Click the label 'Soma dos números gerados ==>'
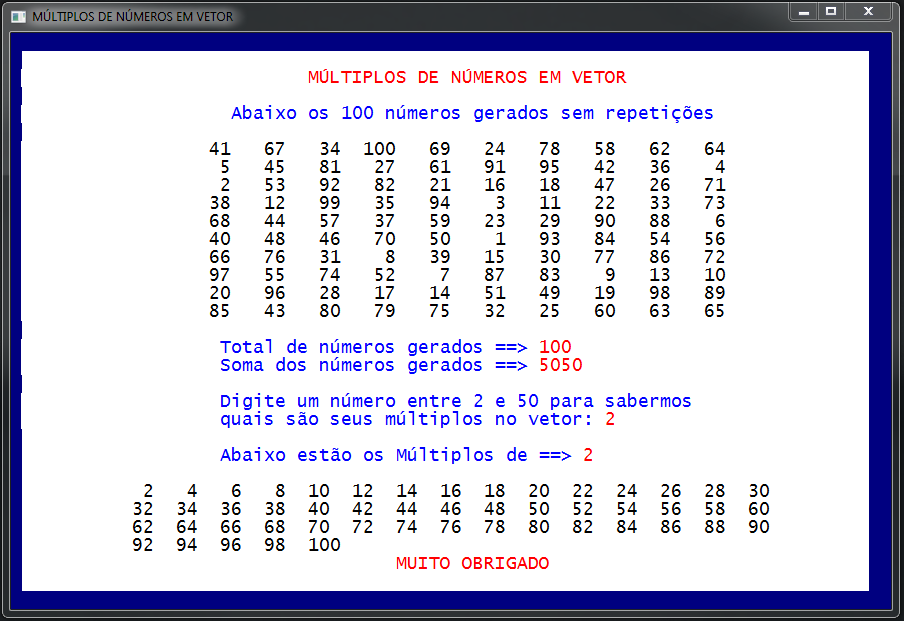This screenshot has width=904, height=621. pos(374,365)
